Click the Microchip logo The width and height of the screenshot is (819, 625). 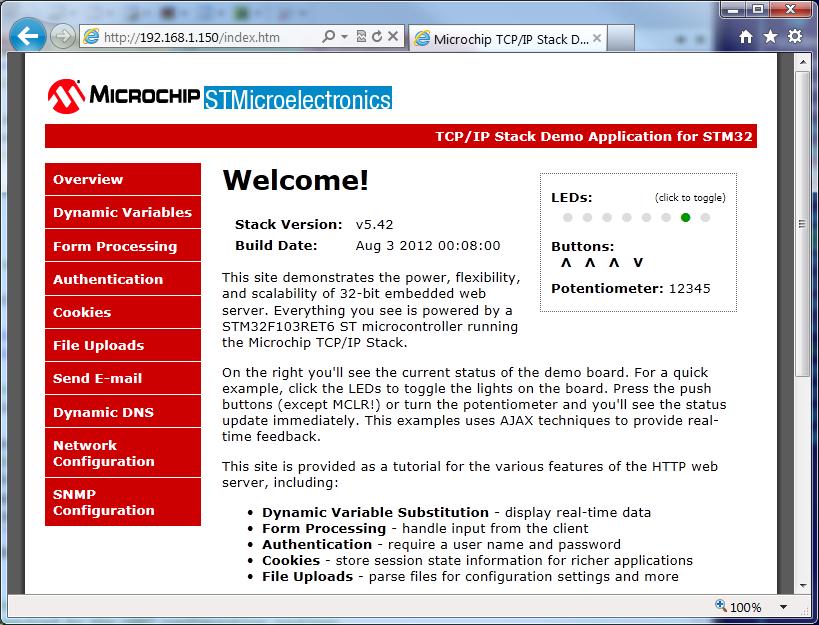click(124, 96)
